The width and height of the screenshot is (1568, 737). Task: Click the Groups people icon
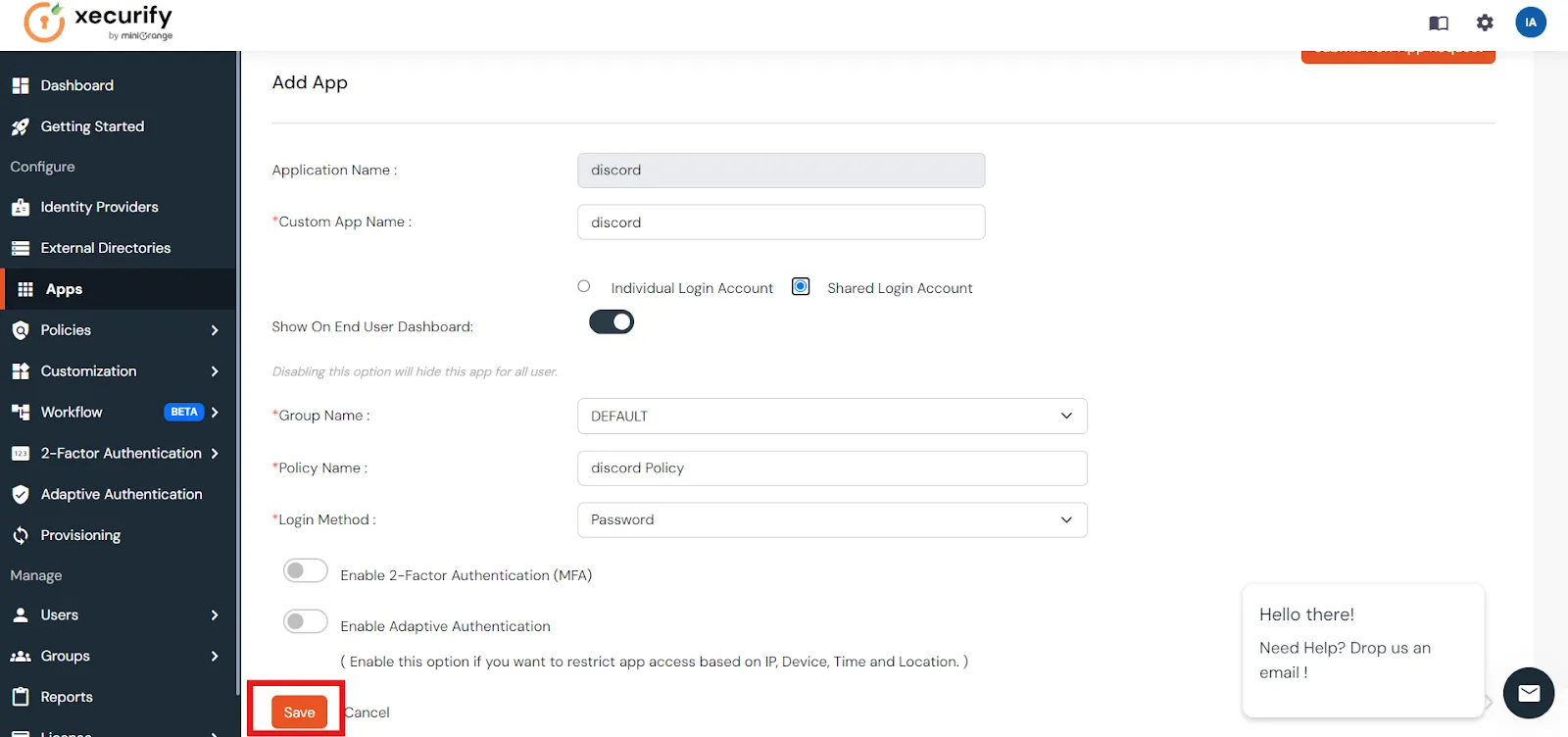tap(21, 657)
